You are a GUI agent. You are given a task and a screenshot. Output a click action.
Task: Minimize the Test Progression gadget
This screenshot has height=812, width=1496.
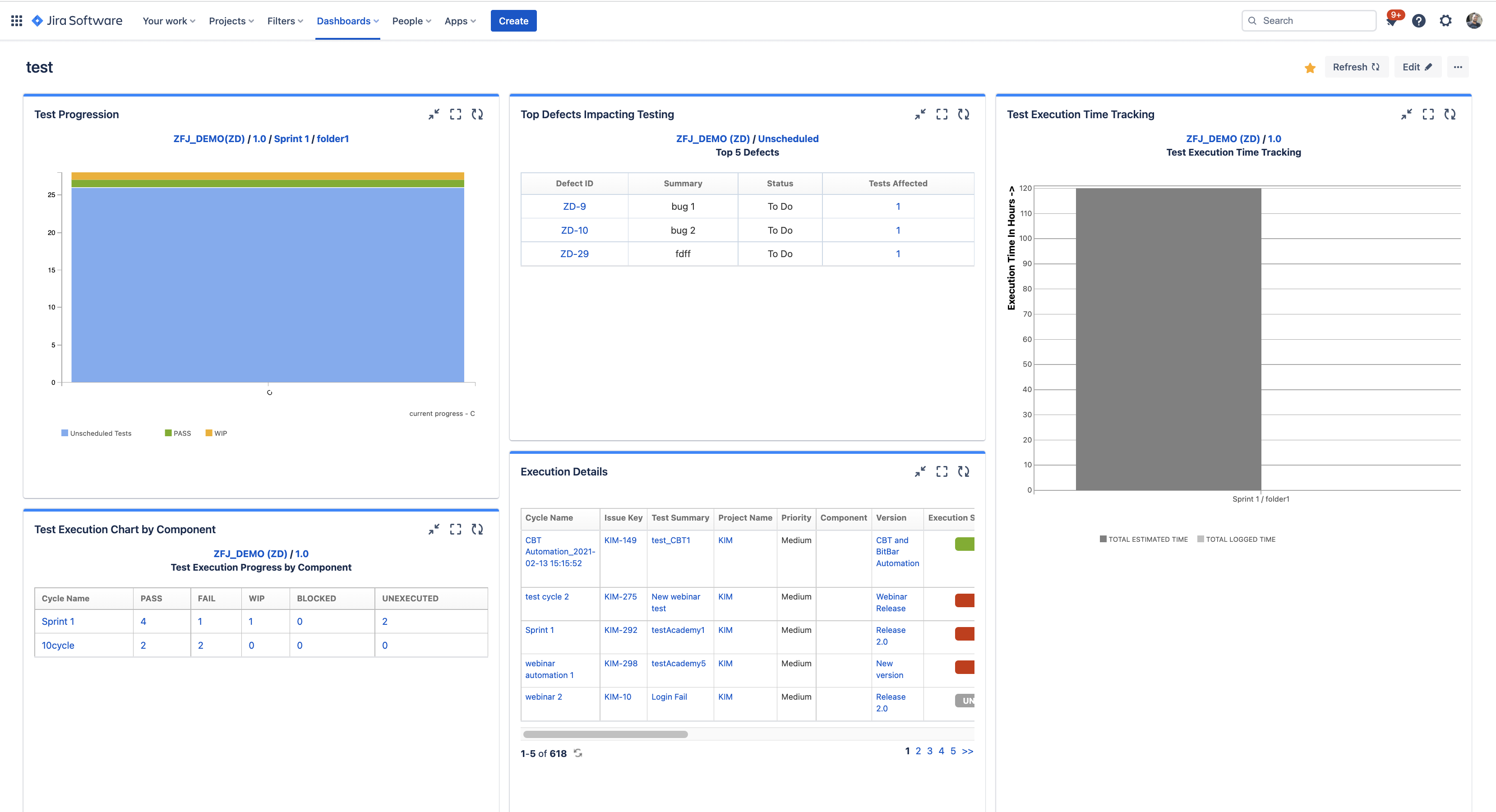click(x=434, y=115)
